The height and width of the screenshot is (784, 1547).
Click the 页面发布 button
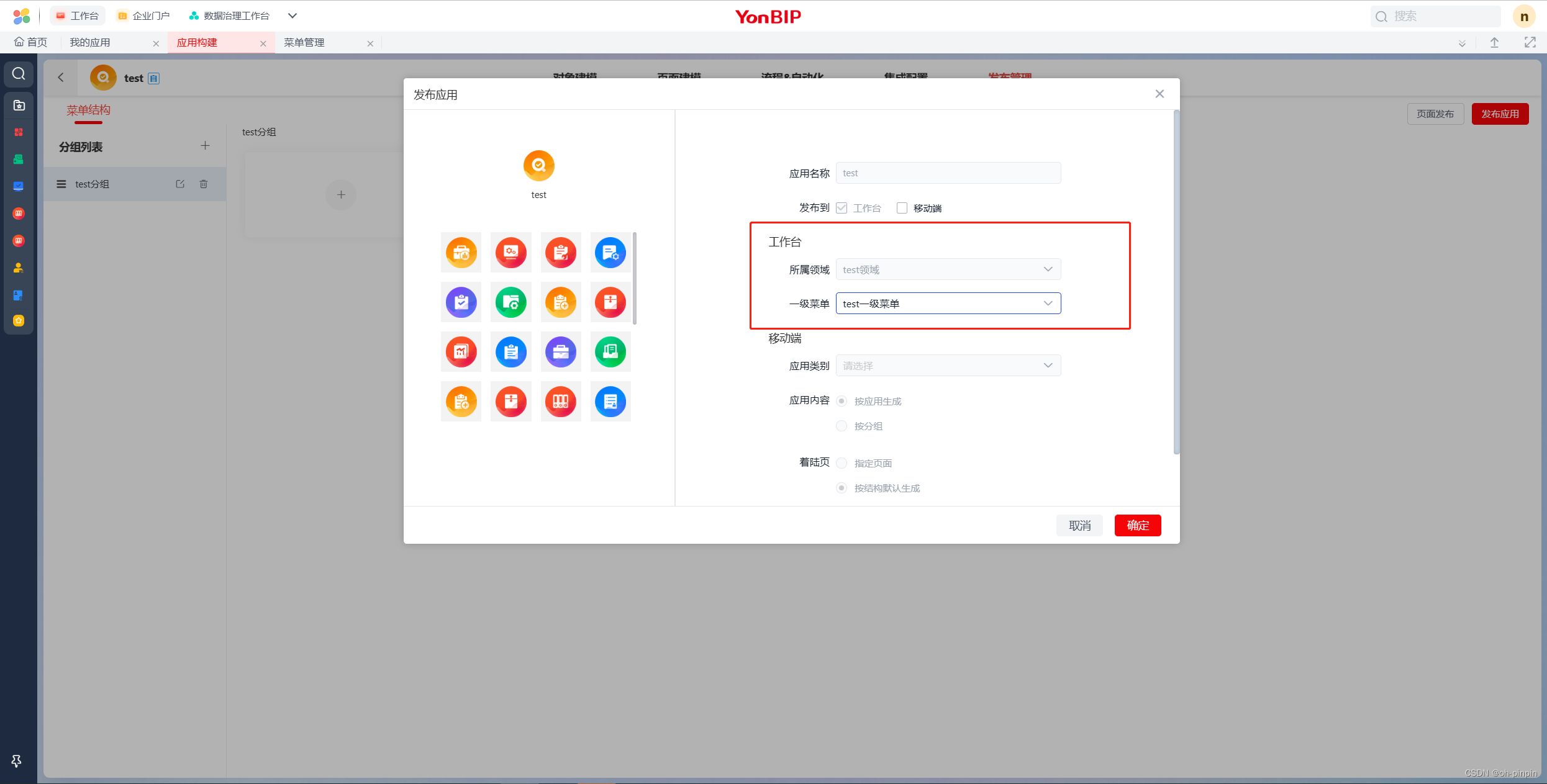click(1435, 114)
